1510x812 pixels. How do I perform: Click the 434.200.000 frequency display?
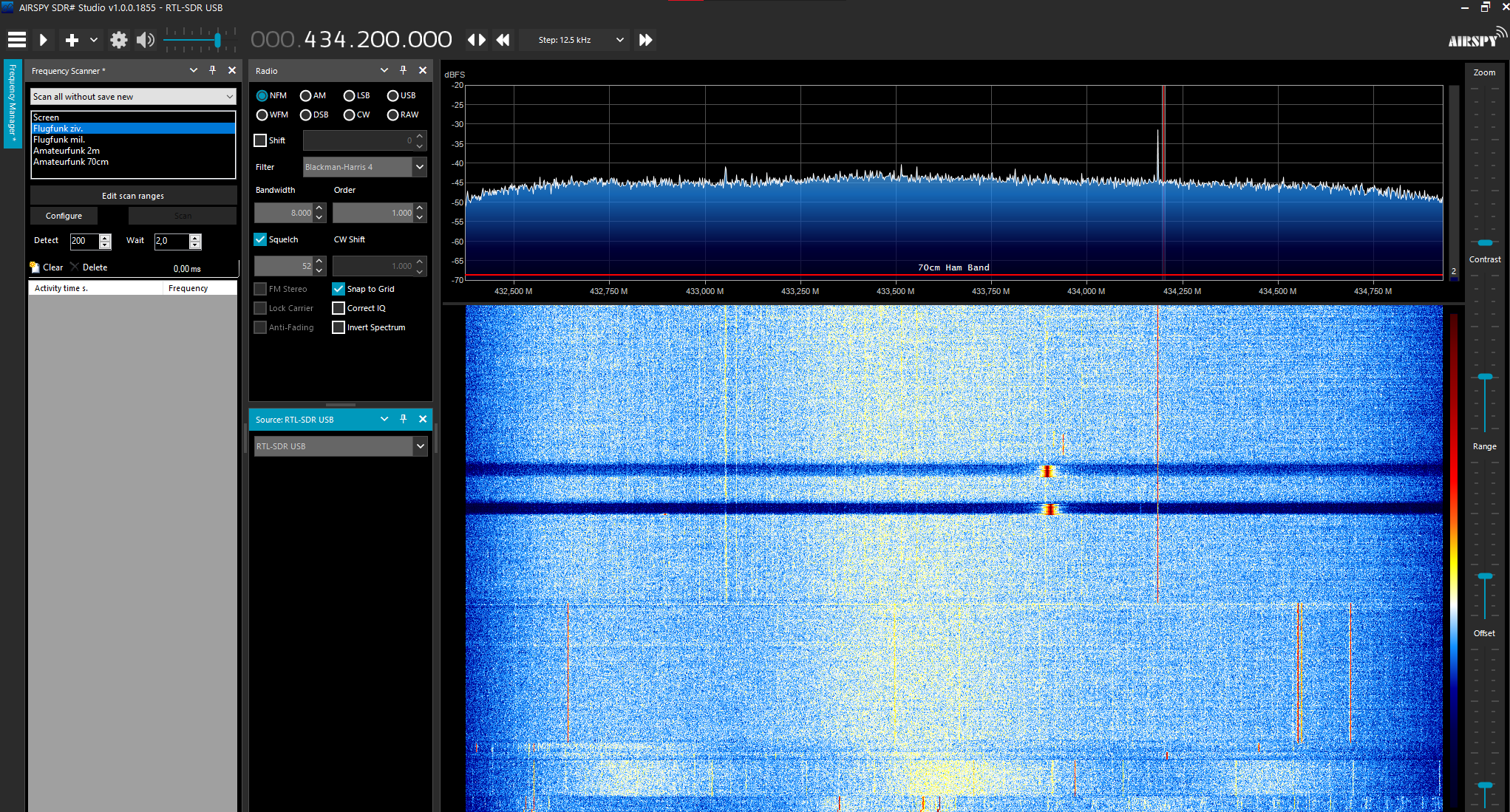[x=352, y=40]
